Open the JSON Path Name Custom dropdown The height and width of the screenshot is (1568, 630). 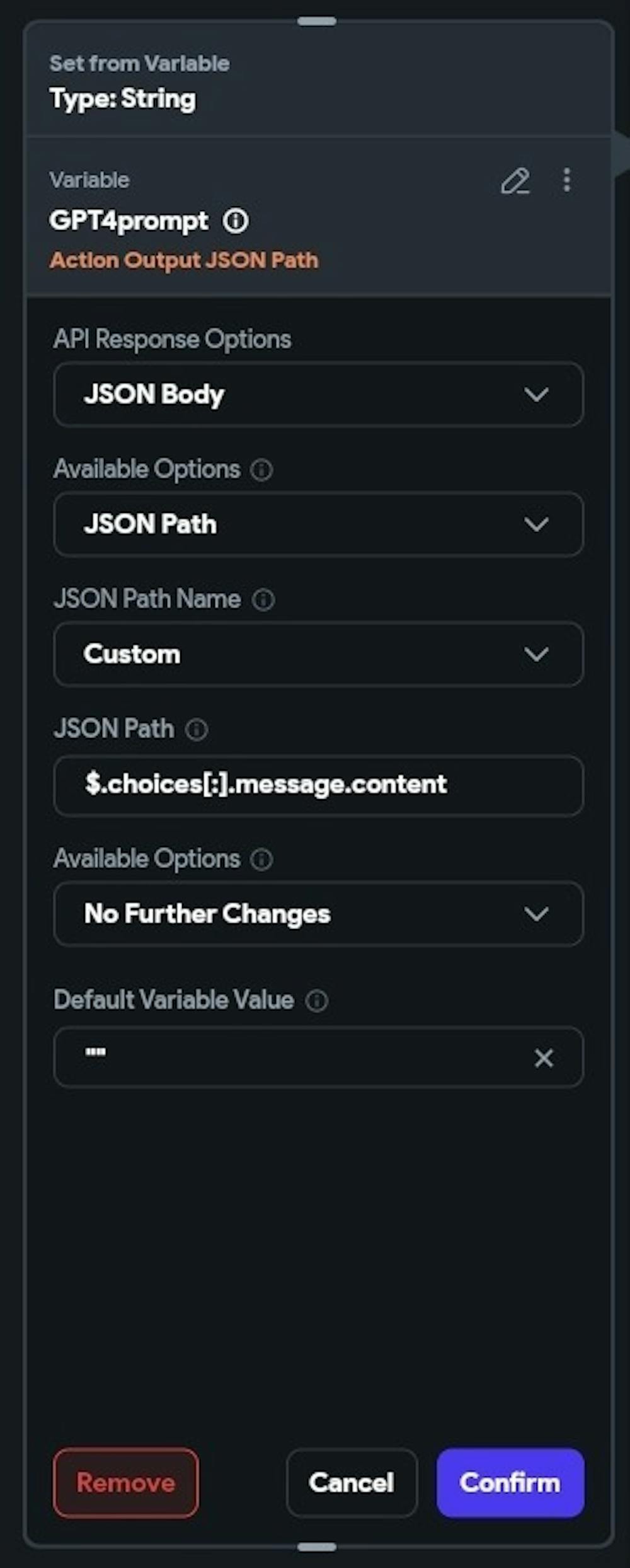coord(318,654)
